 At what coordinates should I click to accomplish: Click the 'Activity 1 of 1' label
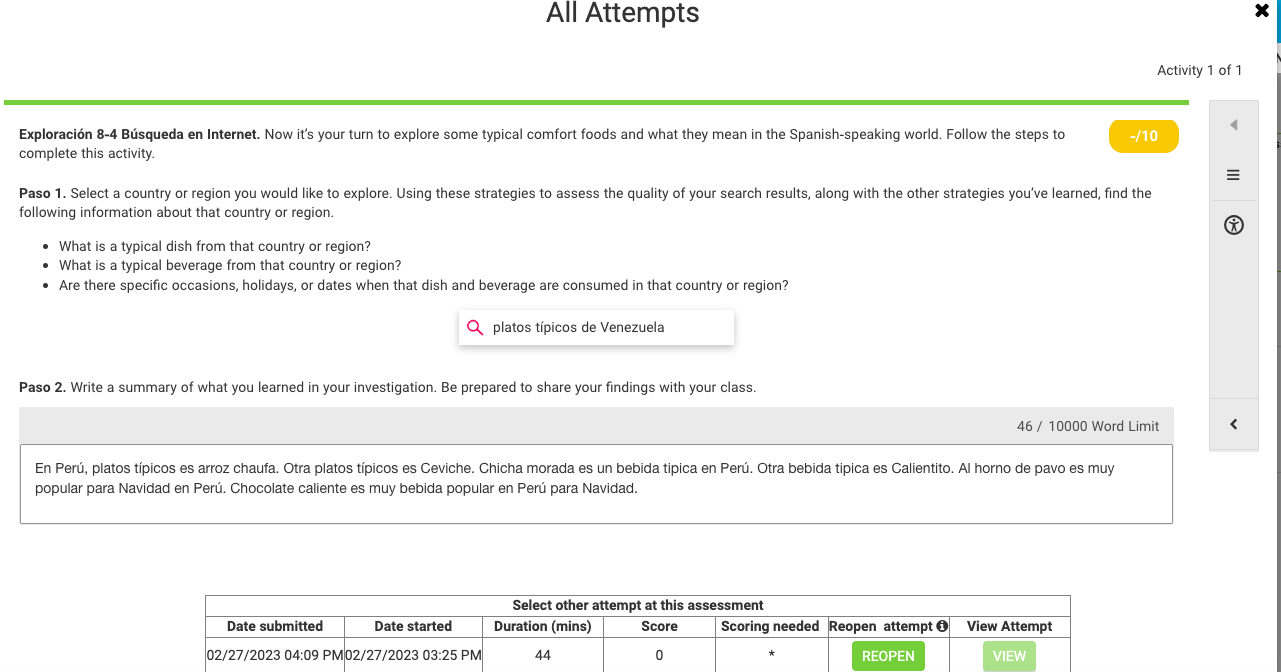[1199, 70]
